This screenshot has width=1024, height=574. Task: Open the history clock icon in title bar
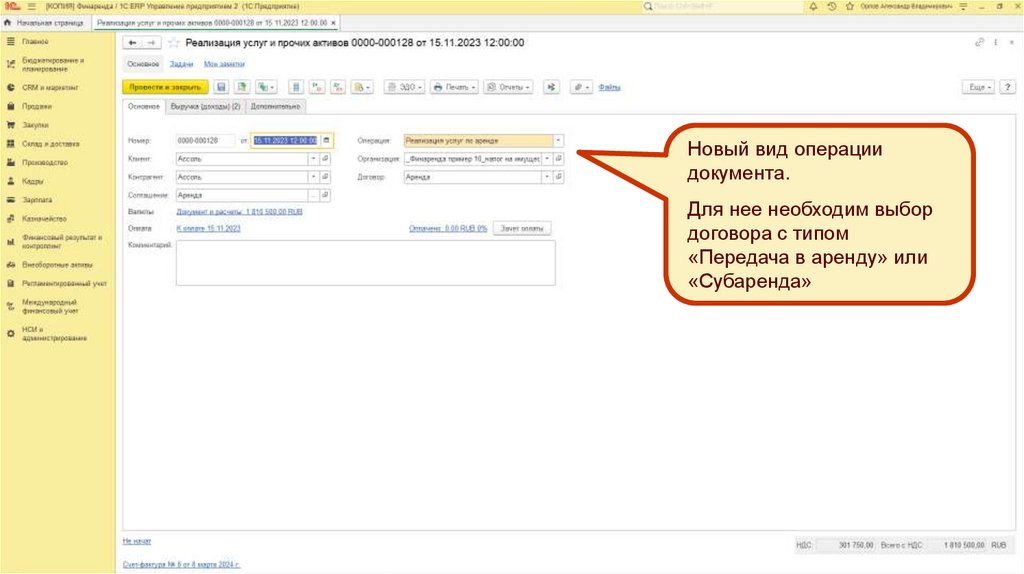pos(832,6)
